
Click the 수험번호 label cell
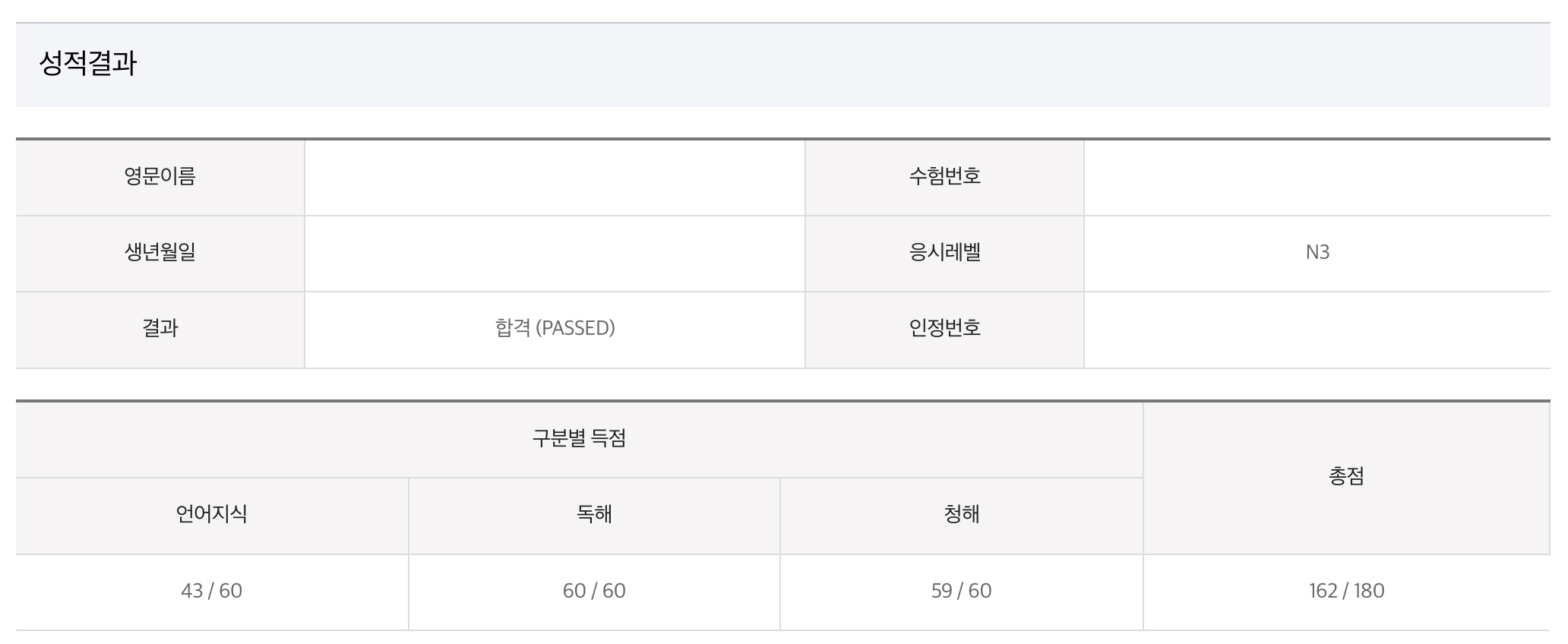944,176
